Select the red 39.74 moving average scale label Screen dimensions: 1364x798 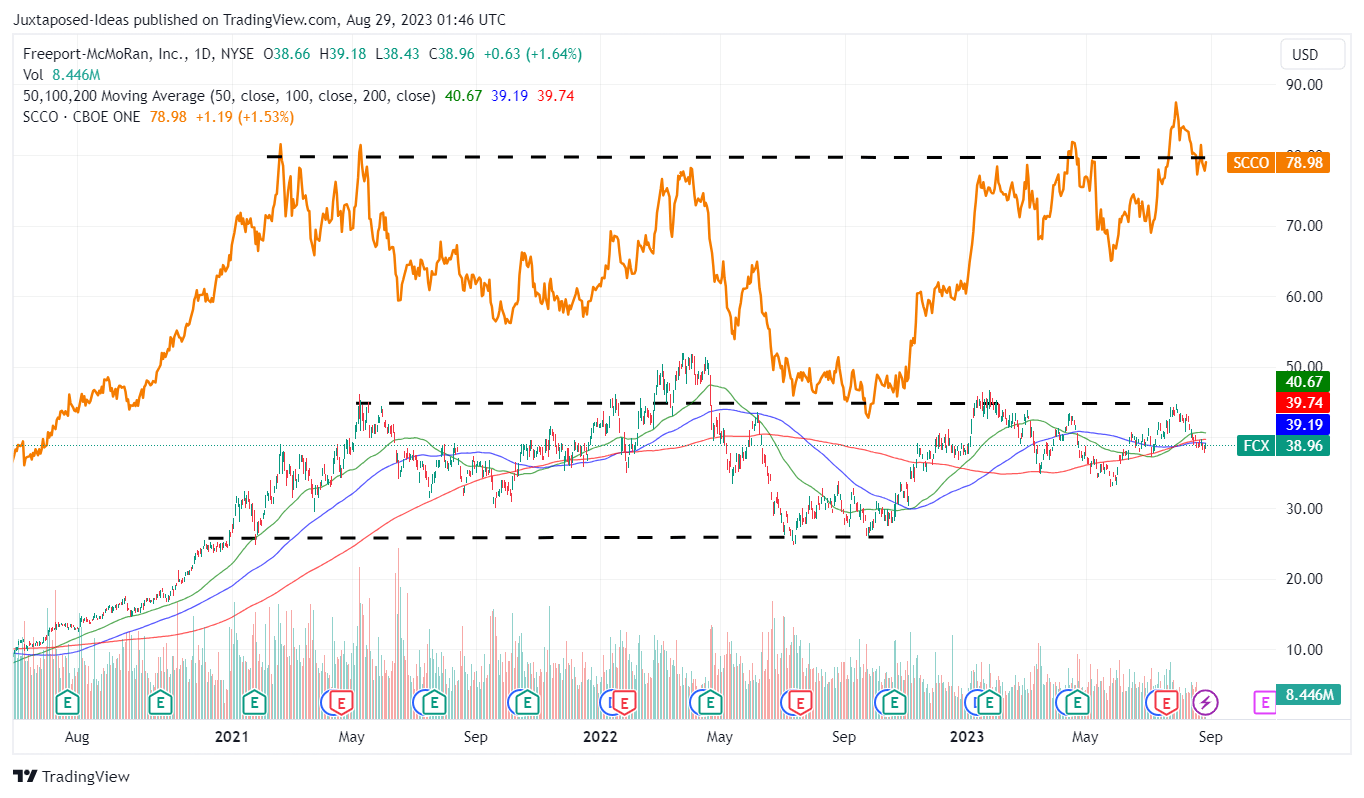tap(1302, 402)
